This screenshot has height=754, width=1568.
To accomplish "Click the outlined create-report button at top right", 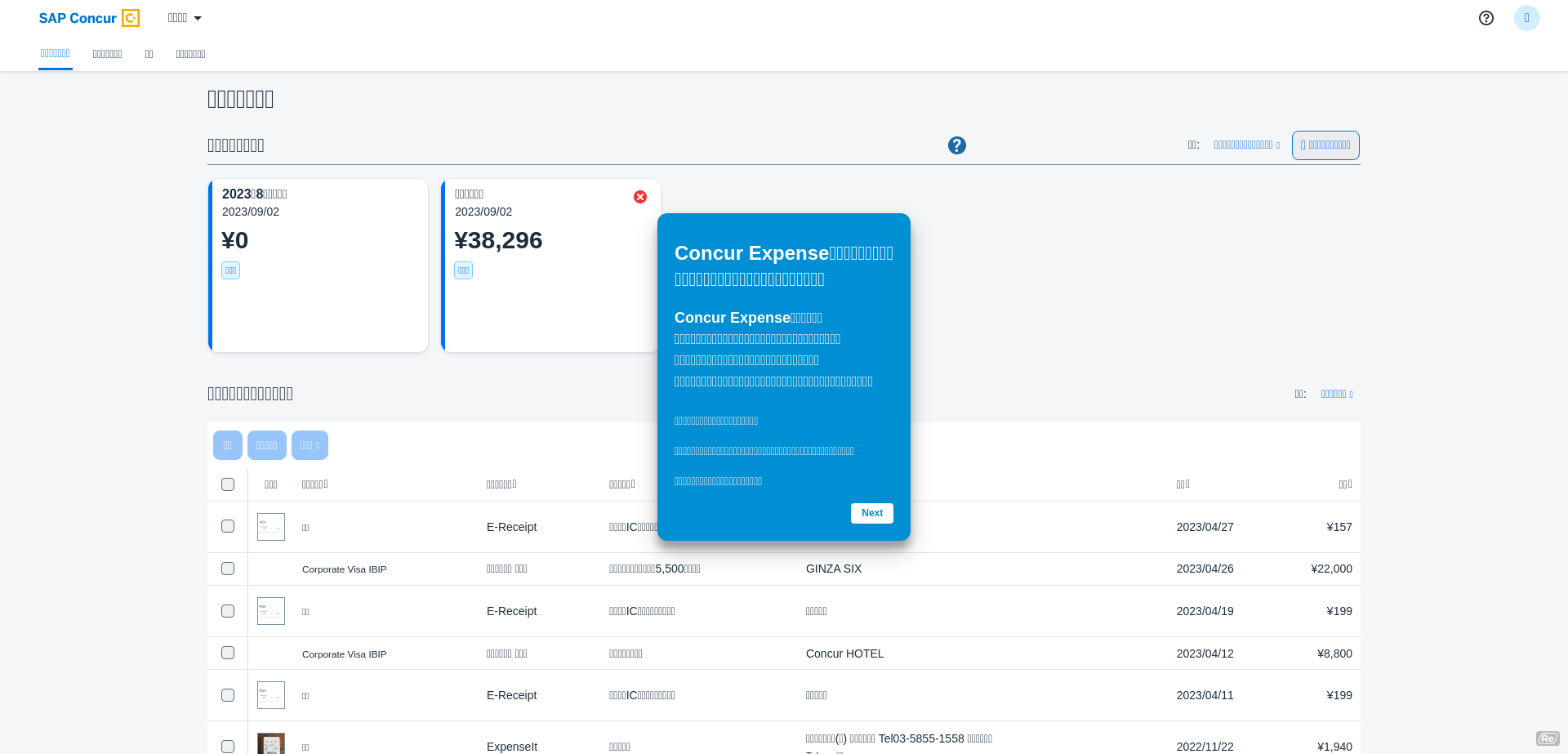I will click(x=1325, y=145).
